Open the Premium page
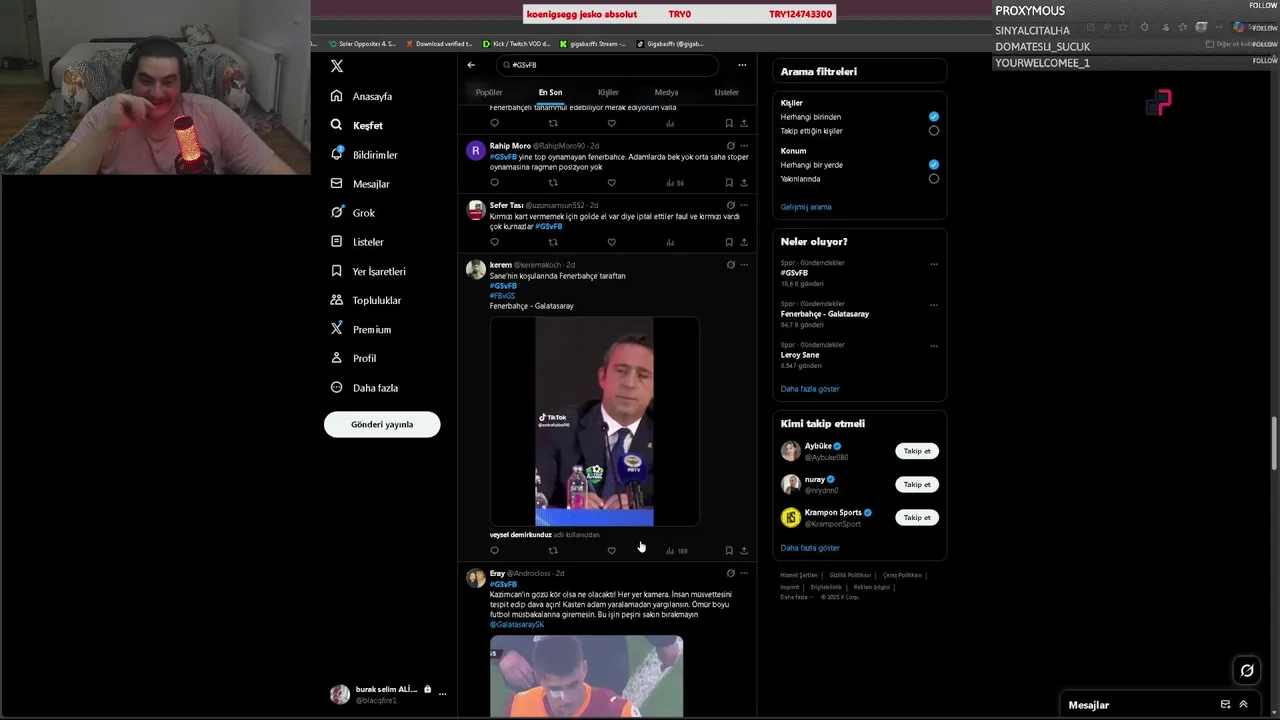This screenshot has width=1280, height=720. (361, 329)
